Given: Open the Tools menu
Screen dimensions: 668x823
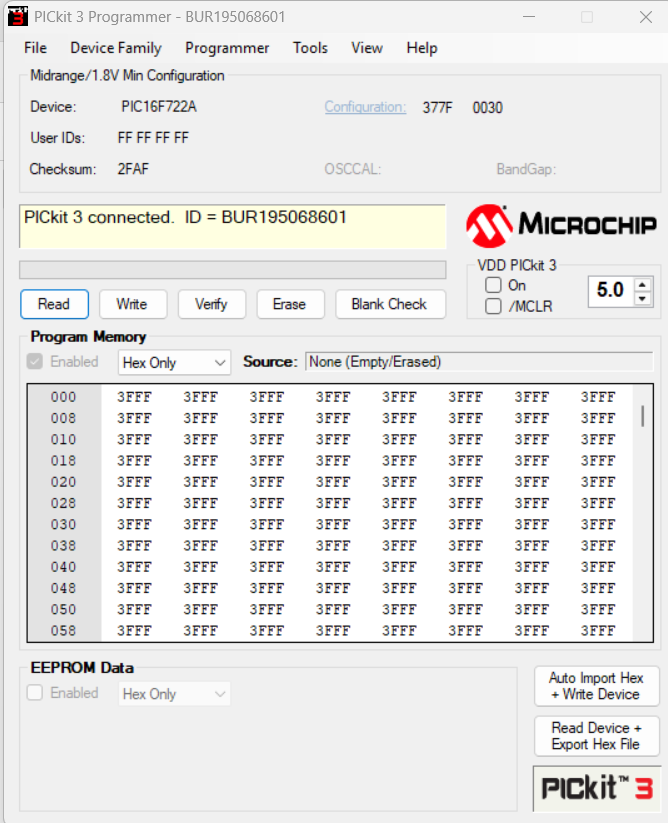Looking at the screenshot, I should 310,48.
